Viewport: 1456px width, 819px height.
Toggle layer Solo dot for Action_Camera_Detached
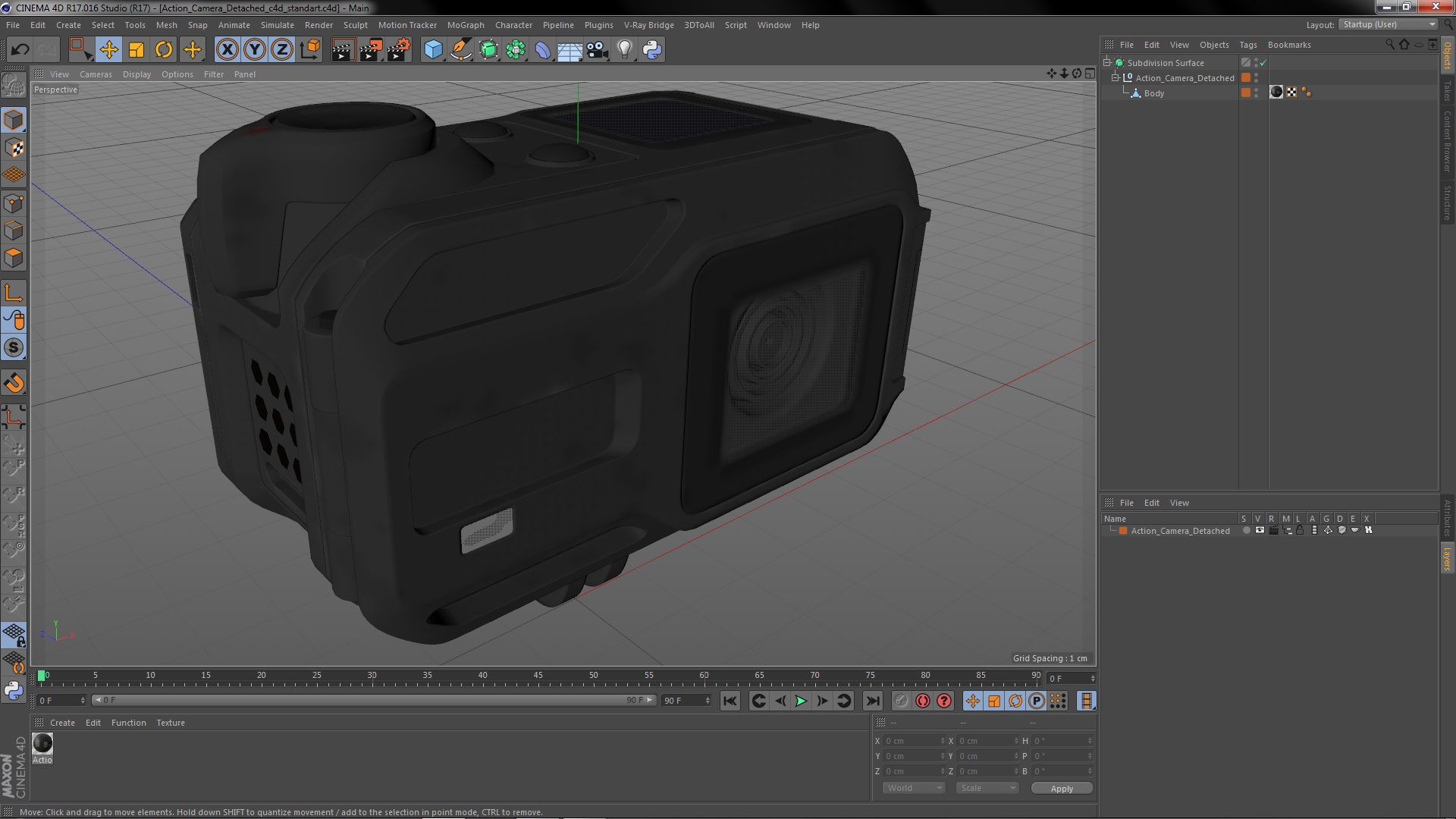[x=1246, y=530]
